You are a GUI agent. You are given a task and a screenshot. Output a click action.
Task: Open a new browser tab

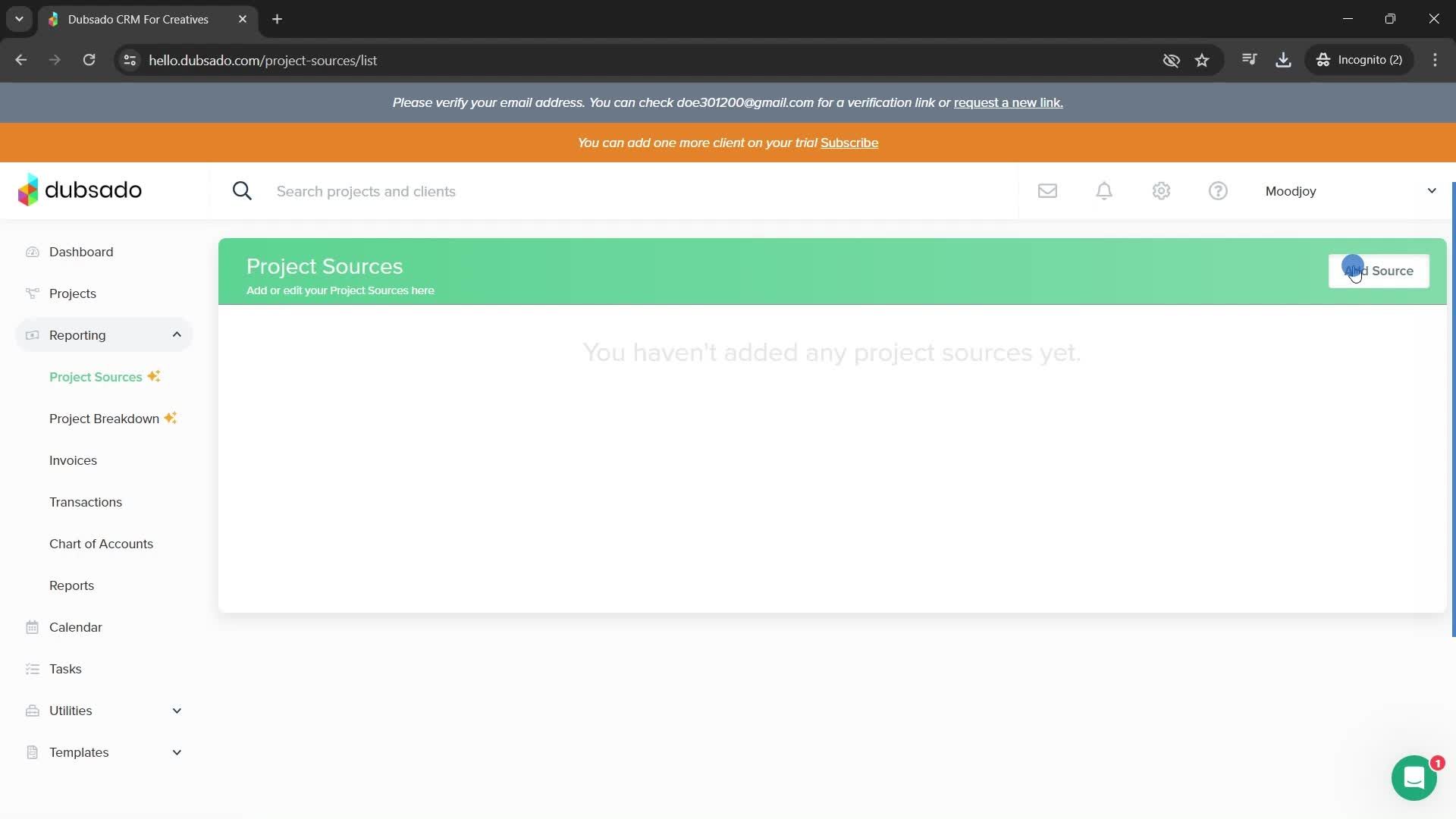point(278,19)
